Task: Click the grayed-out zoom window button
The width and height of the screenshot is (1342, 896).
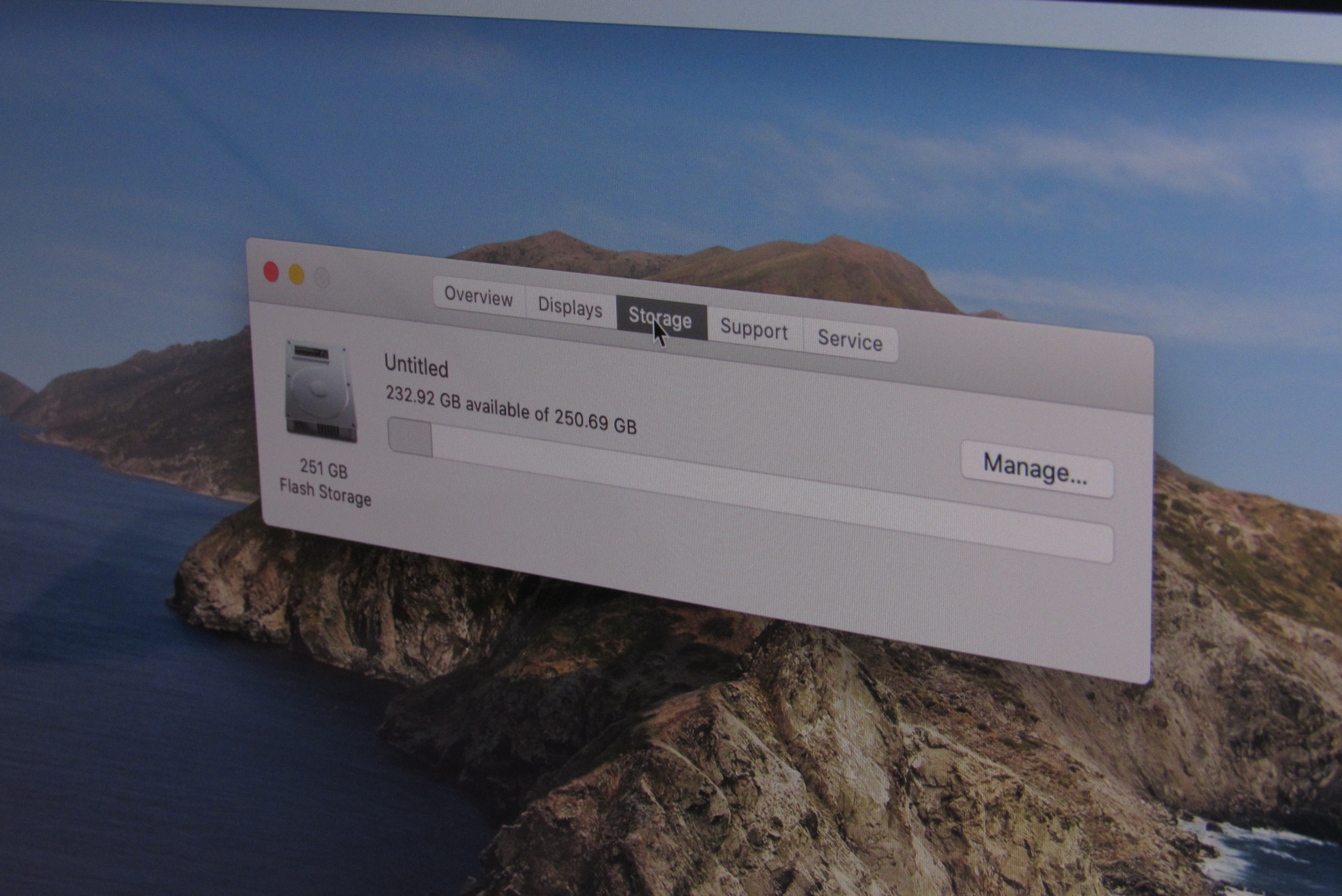Action: pos(322,278)
